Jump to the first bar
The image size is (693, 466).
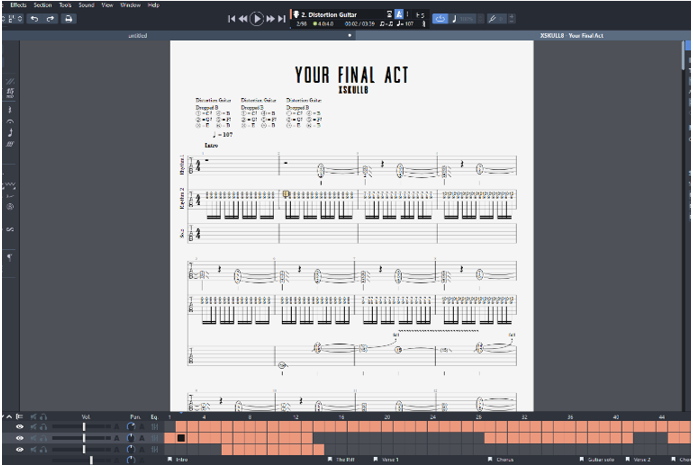coord(231,19)
